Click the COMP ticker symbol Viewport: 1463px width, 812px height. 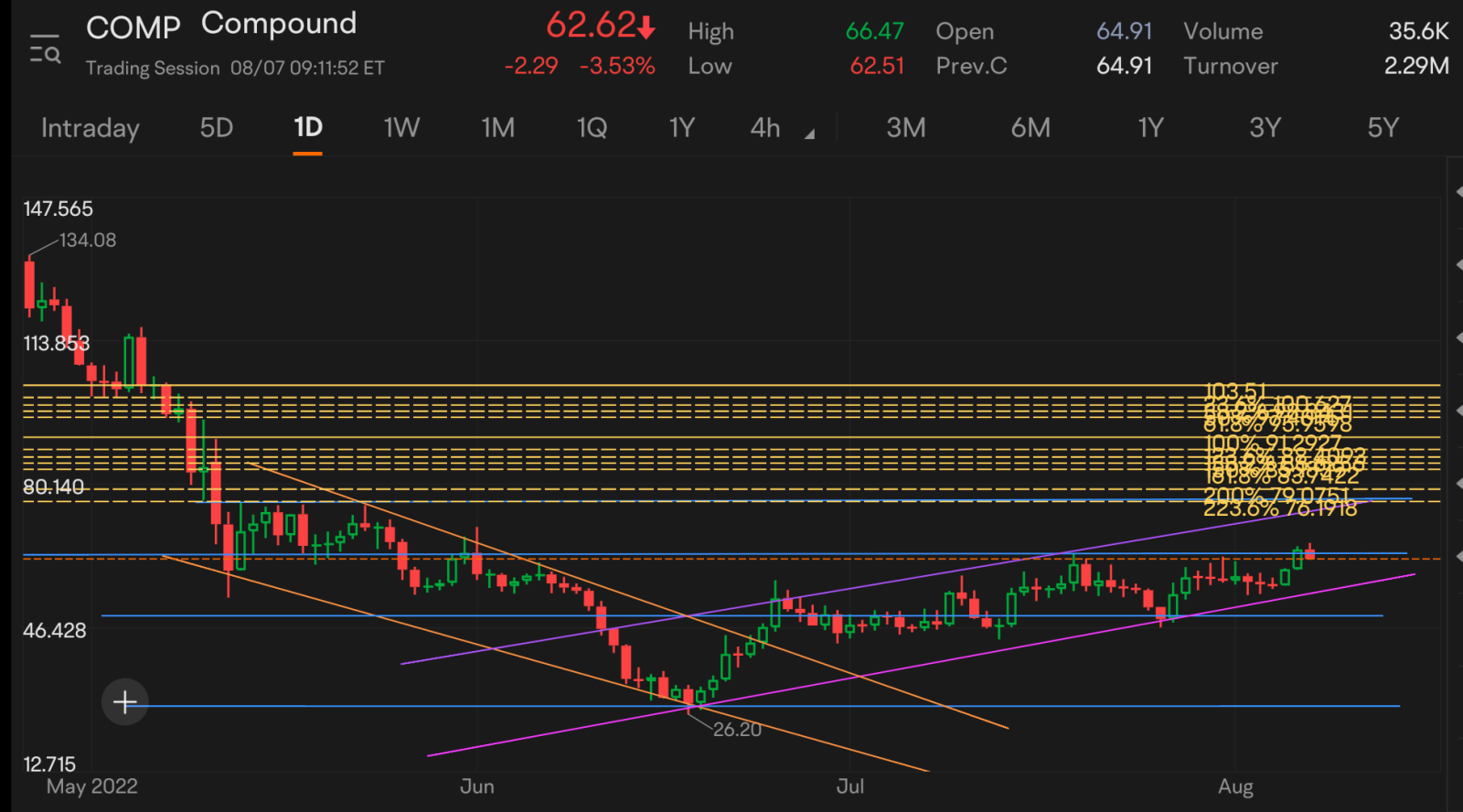point(133,28)
